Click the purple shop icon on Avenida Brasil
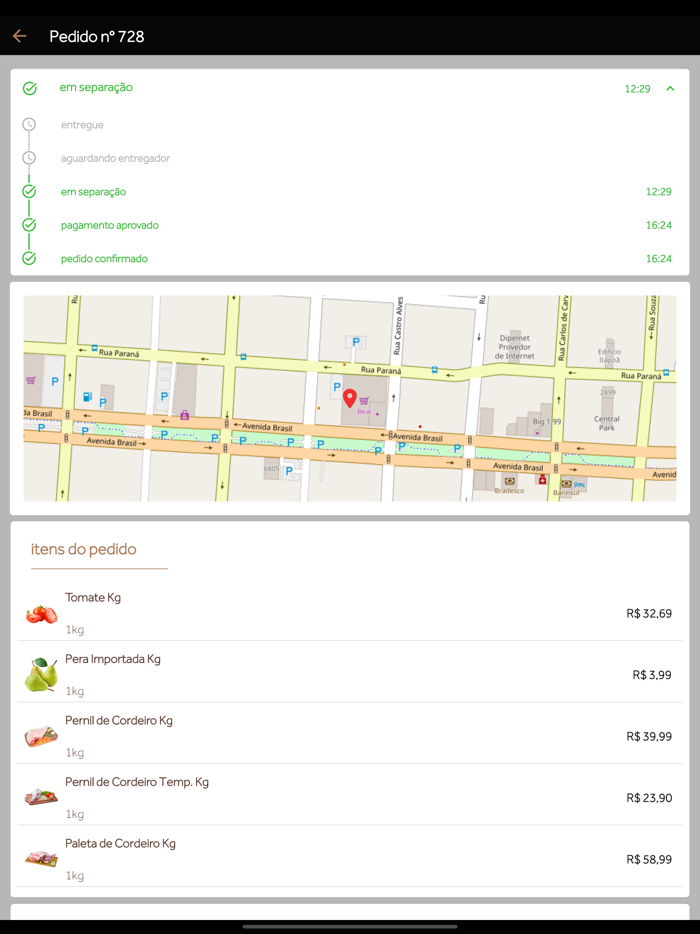 [185, 415]
